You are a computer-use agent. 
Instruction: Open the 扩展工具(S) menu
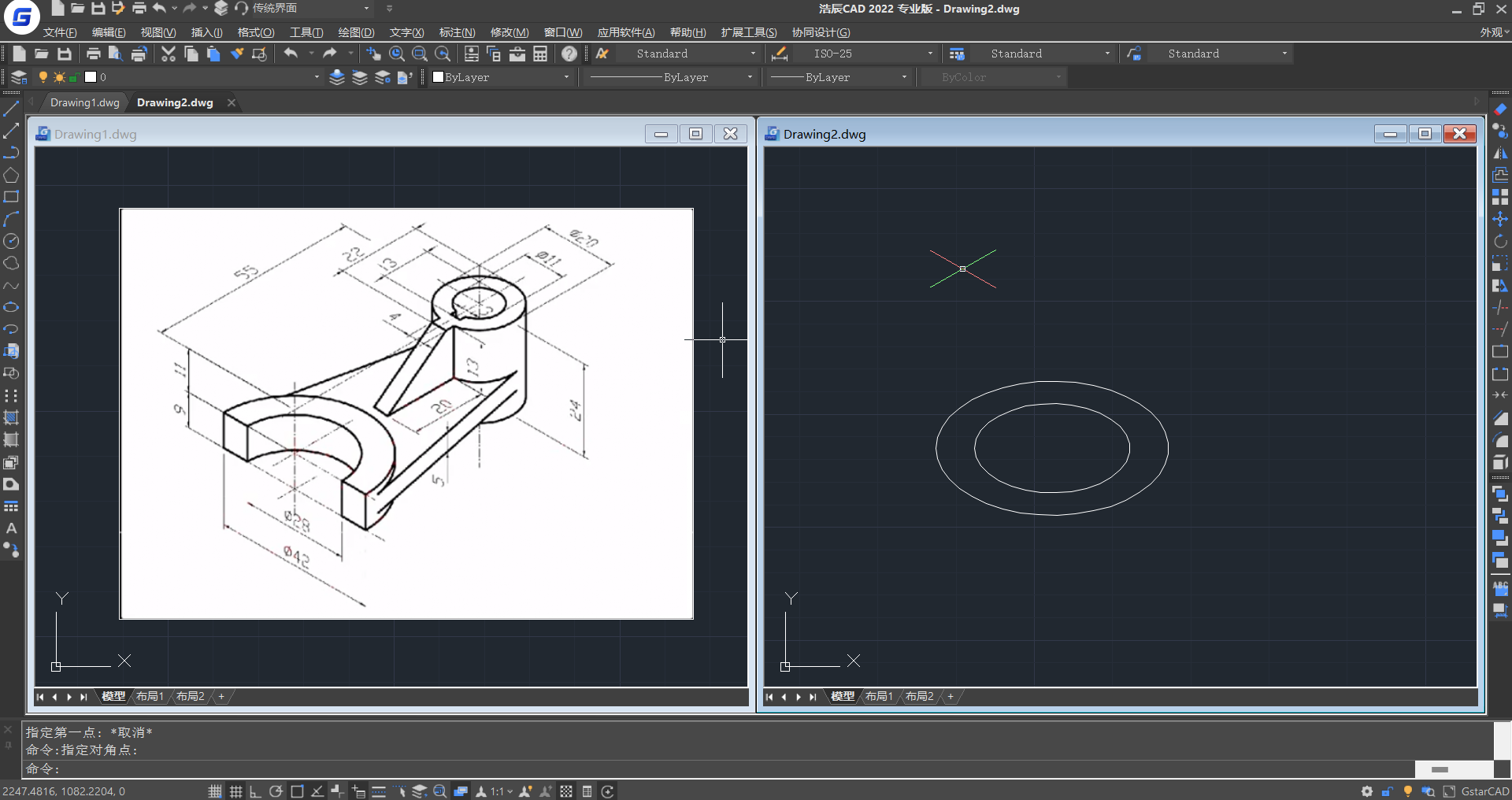click(748, 32)
